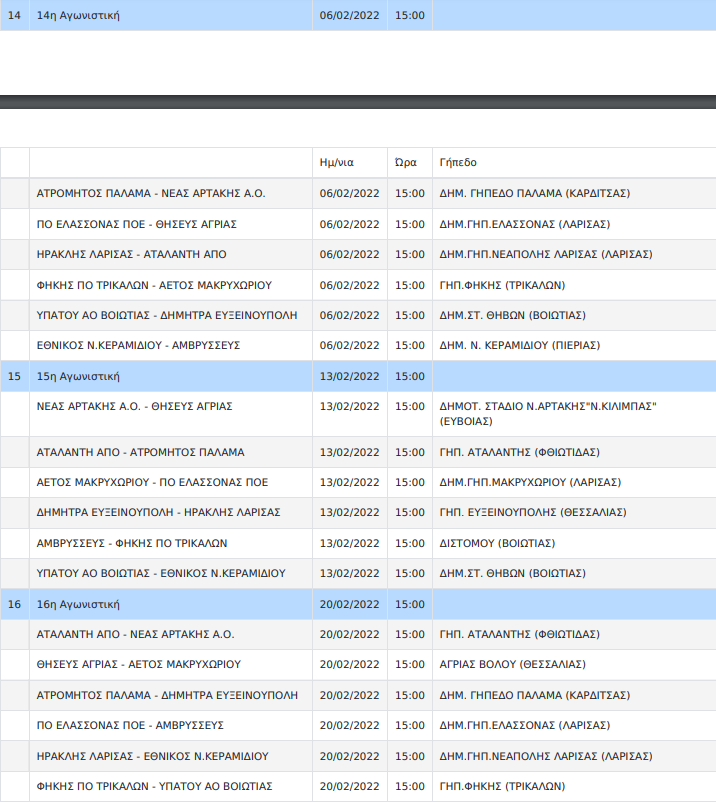
Task: Click date 06/02/2022 in 14η Αγωνιστική row
Action: (349, 15)
